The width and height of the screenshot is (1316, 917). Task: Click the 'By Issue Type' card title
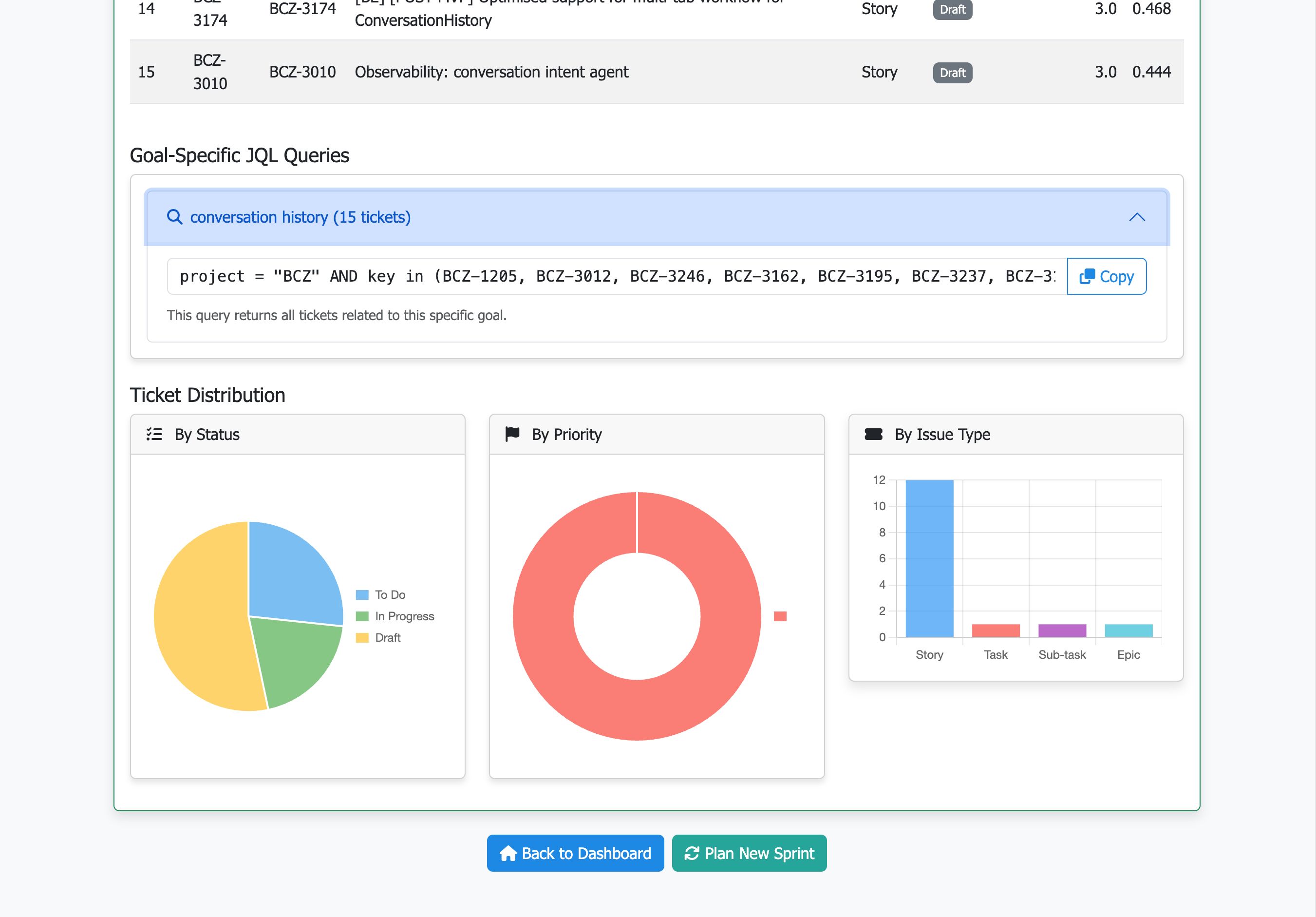[x=942, y=435]
